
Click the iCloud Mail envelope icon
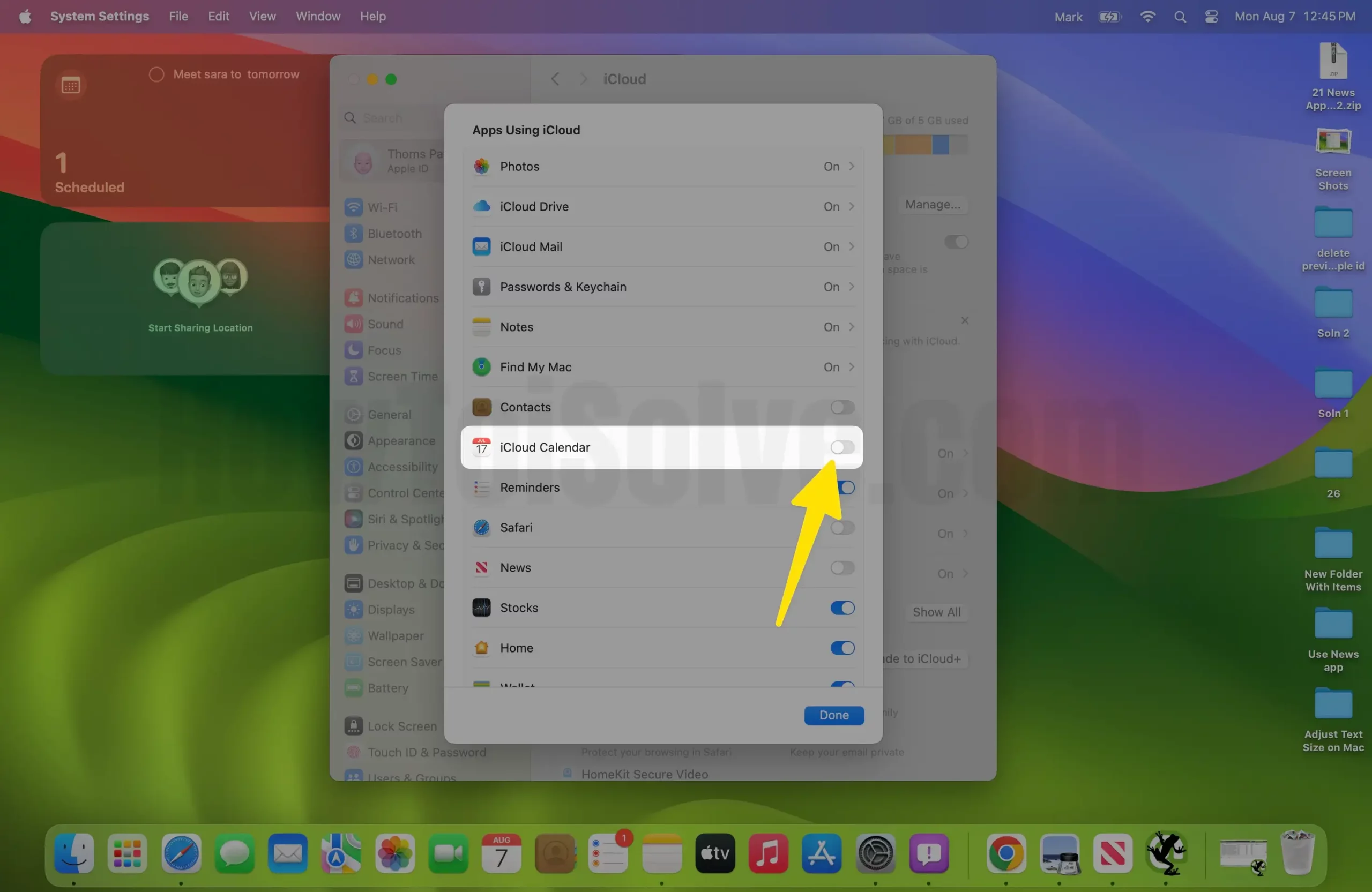(481, 246)
